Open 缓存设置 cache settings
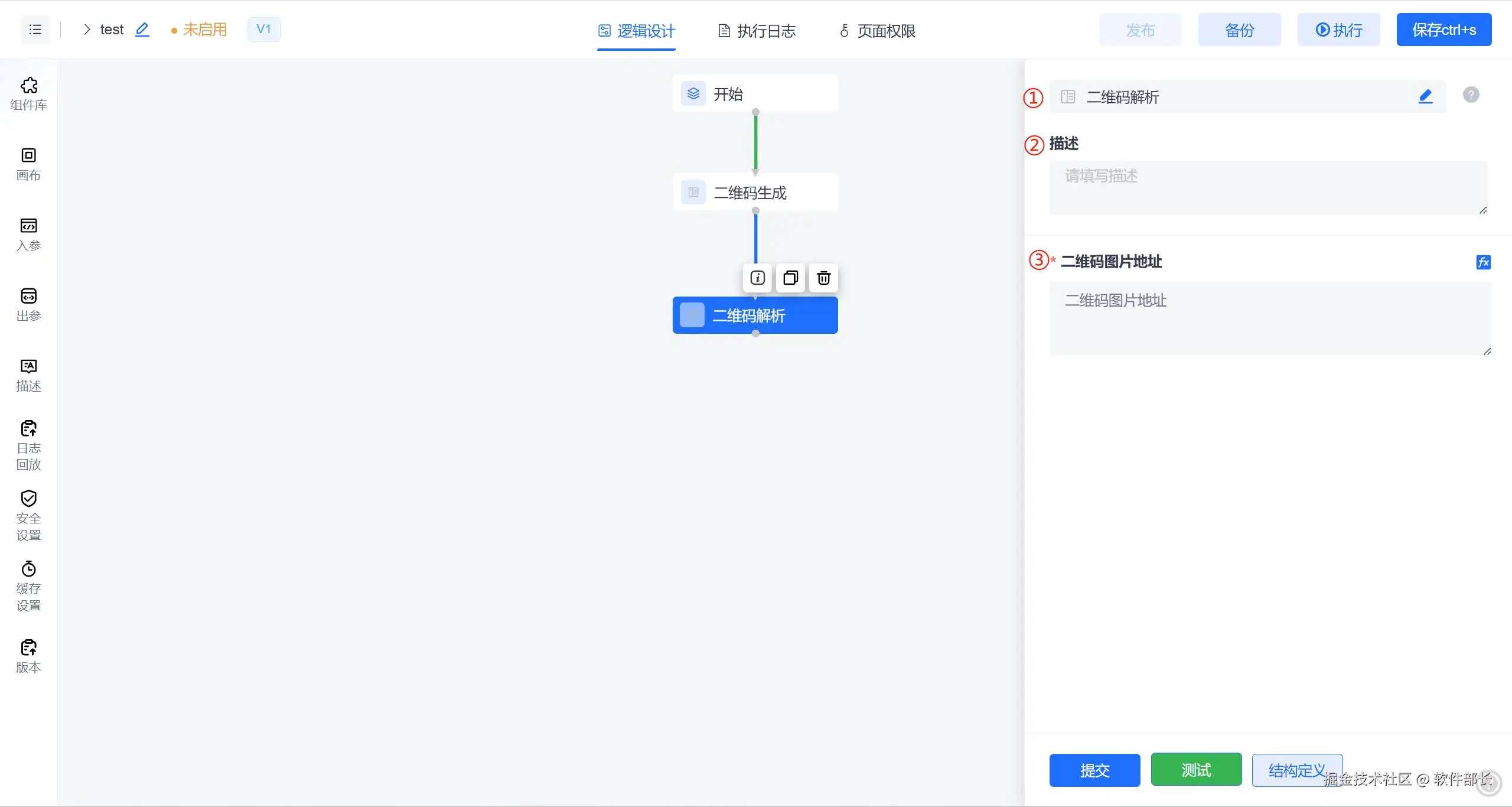Viewport: 1512px width, 807px height. point(28,585)
